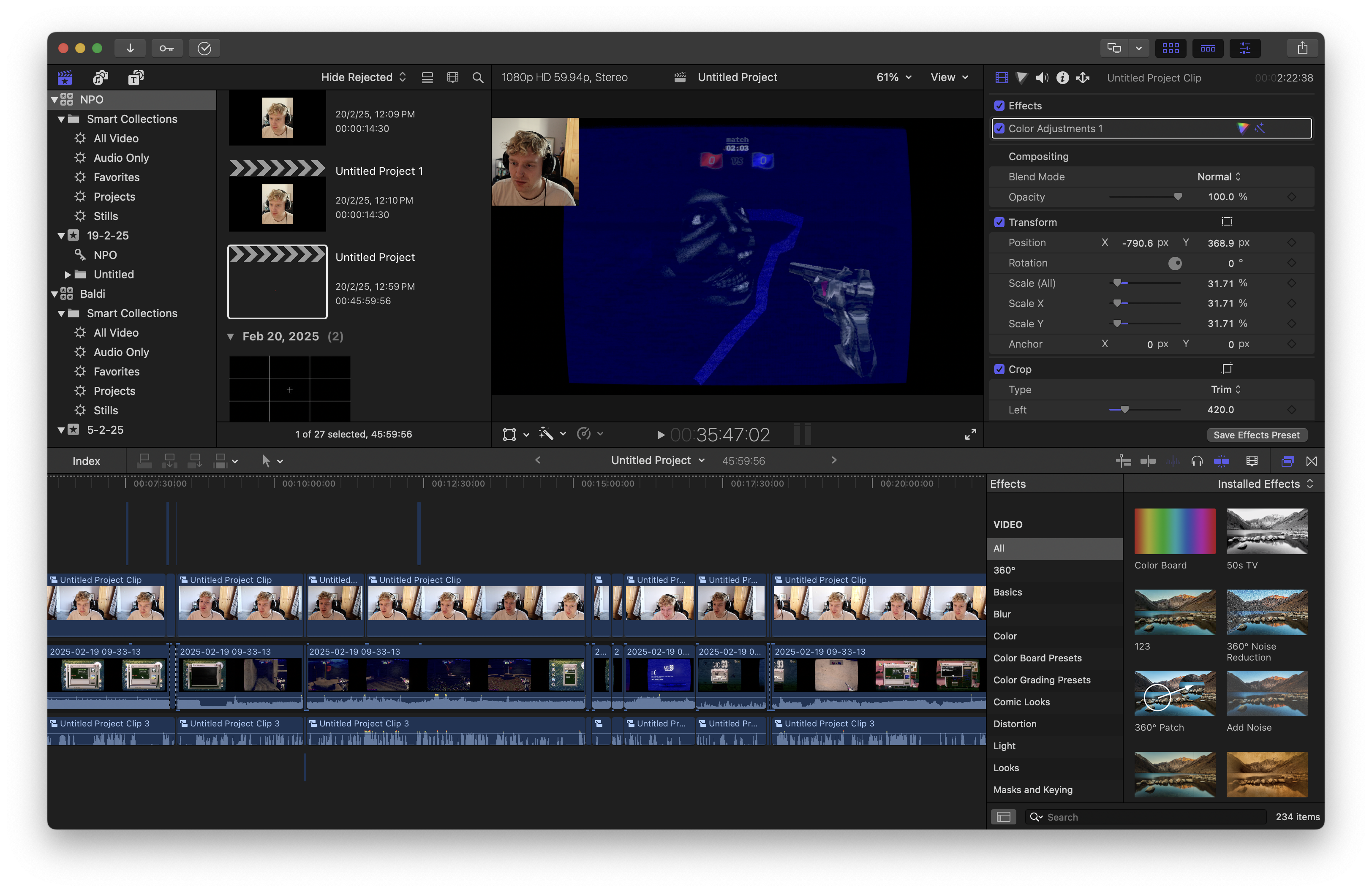Add Opacity keyframe diamond

click(1291, 197)
